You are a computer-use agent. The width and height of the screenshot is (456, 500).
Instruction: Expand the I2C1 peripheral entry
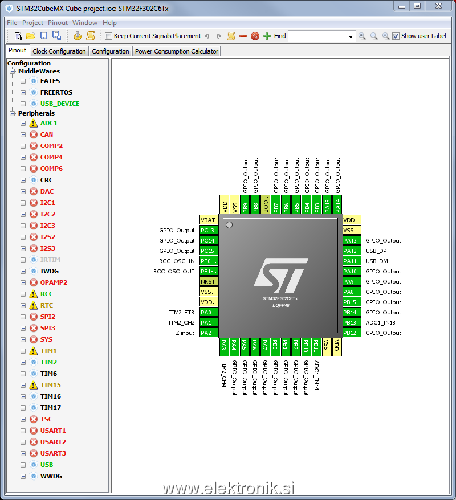23,203
